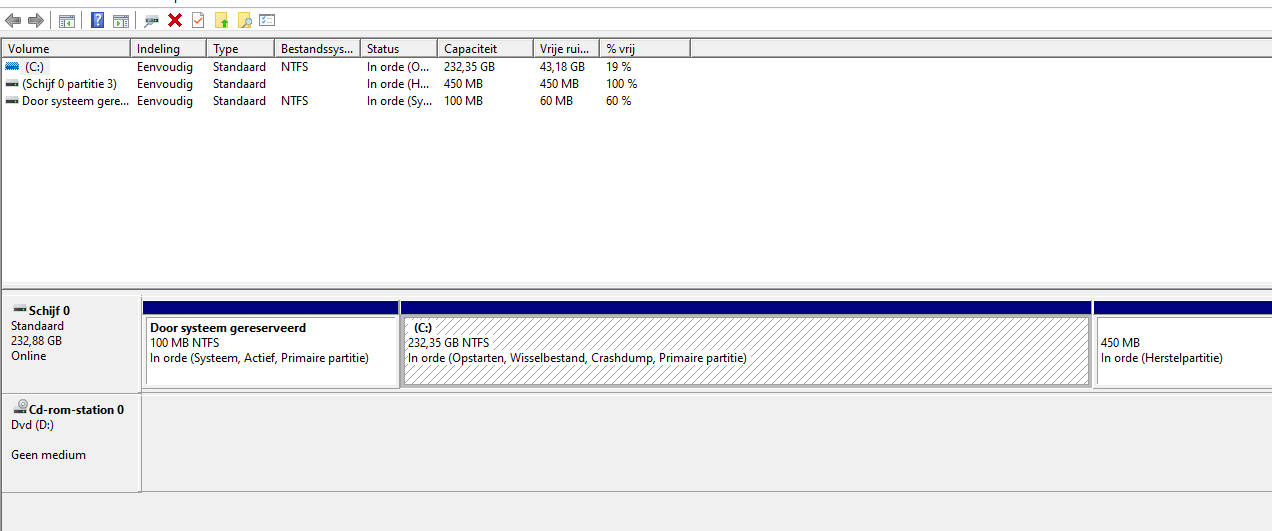Open Help via the blue question-mark icon

(x=98, y=20)
